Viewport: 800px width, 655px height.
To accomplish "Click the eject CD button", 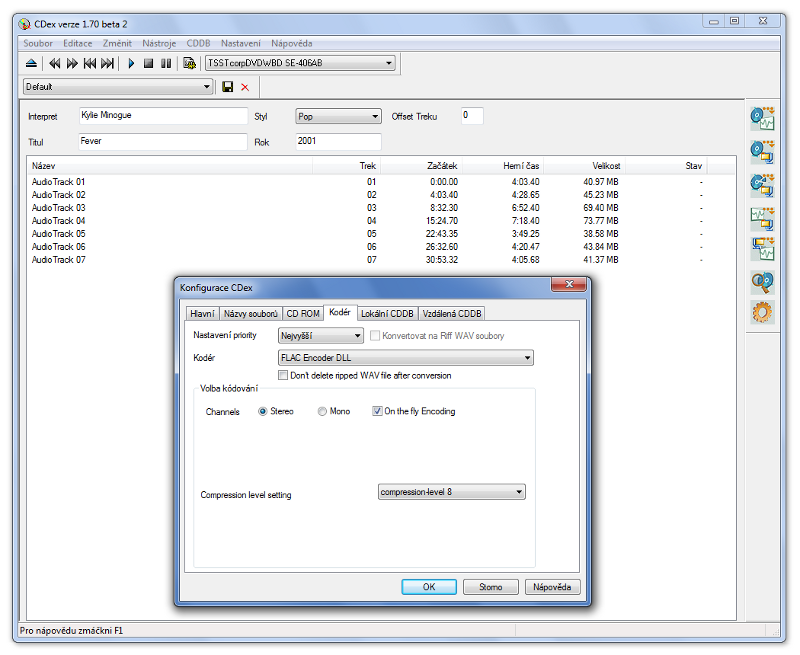I will tap(31, 63).
